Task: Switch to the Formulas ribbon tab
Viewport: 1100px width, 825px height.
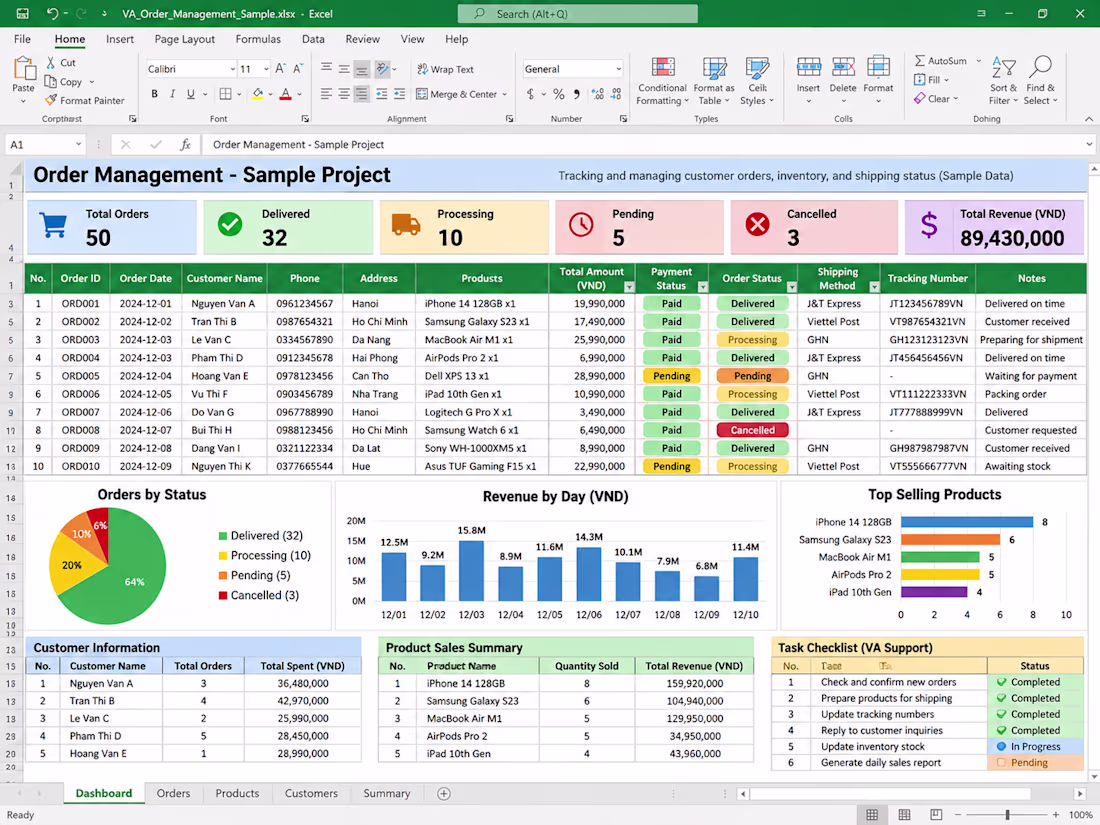Action: [258, 39]
